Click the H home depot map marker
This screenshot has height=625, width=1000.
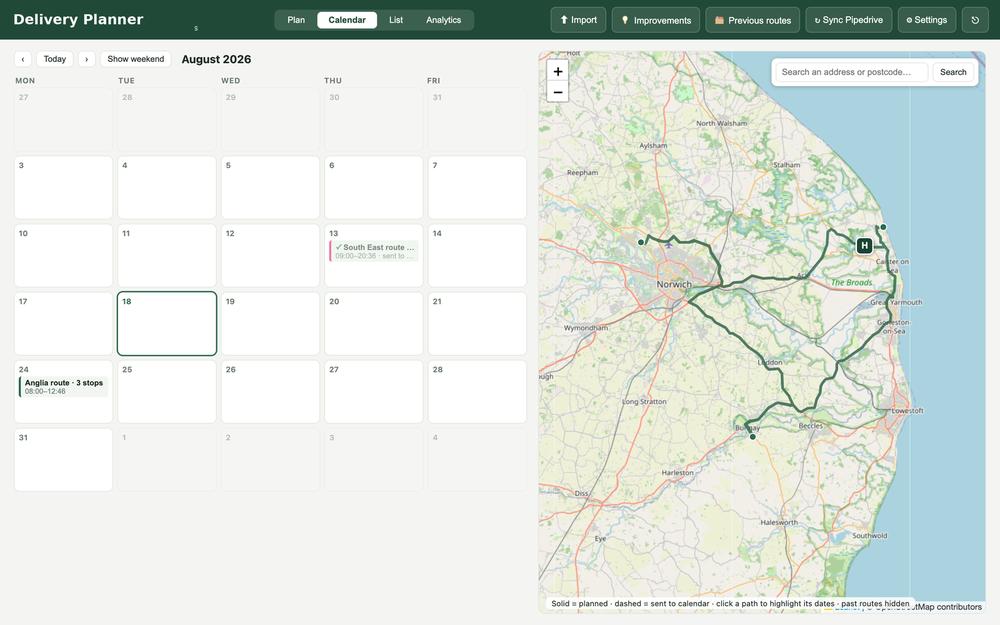pyautogui.click(x=864, y=246)
